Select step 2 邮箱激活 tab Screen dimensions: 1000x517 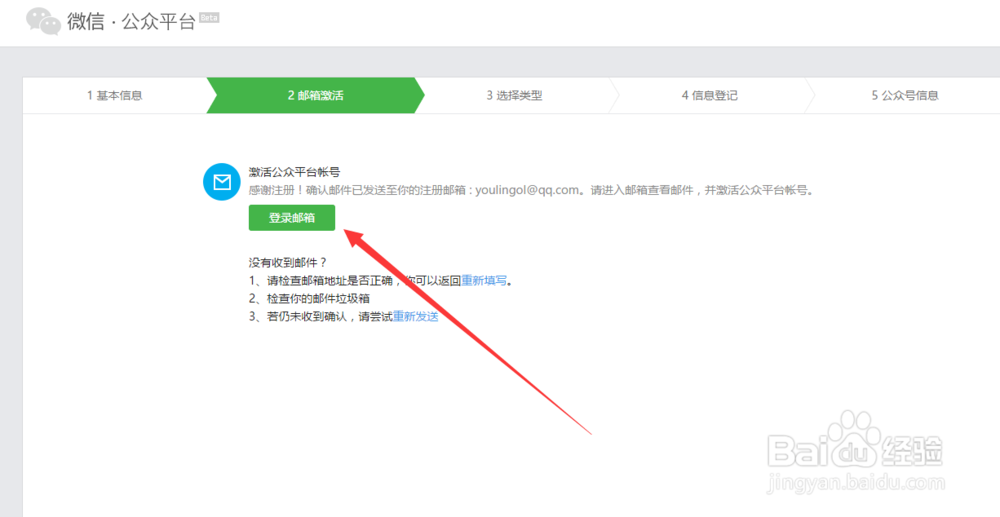[x=315, y=96]
